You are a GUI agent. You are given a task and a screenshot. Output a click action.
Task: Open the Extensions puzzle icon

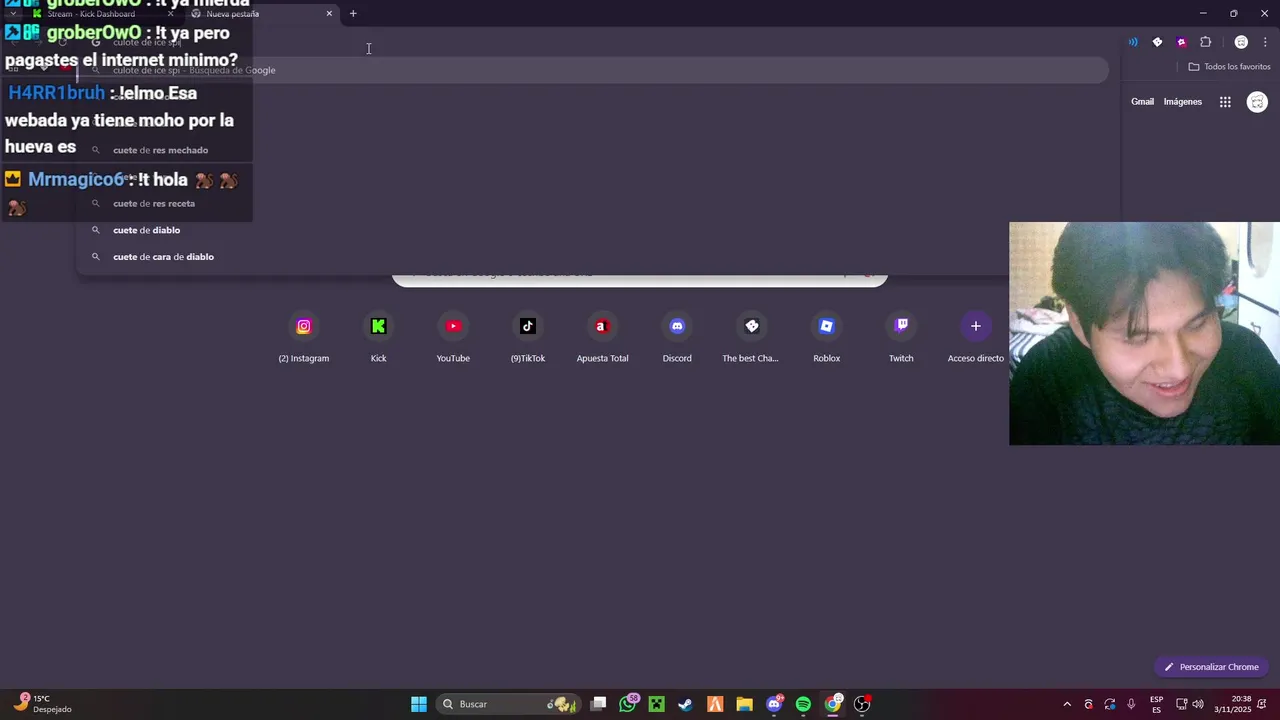tap(1205, 42)
